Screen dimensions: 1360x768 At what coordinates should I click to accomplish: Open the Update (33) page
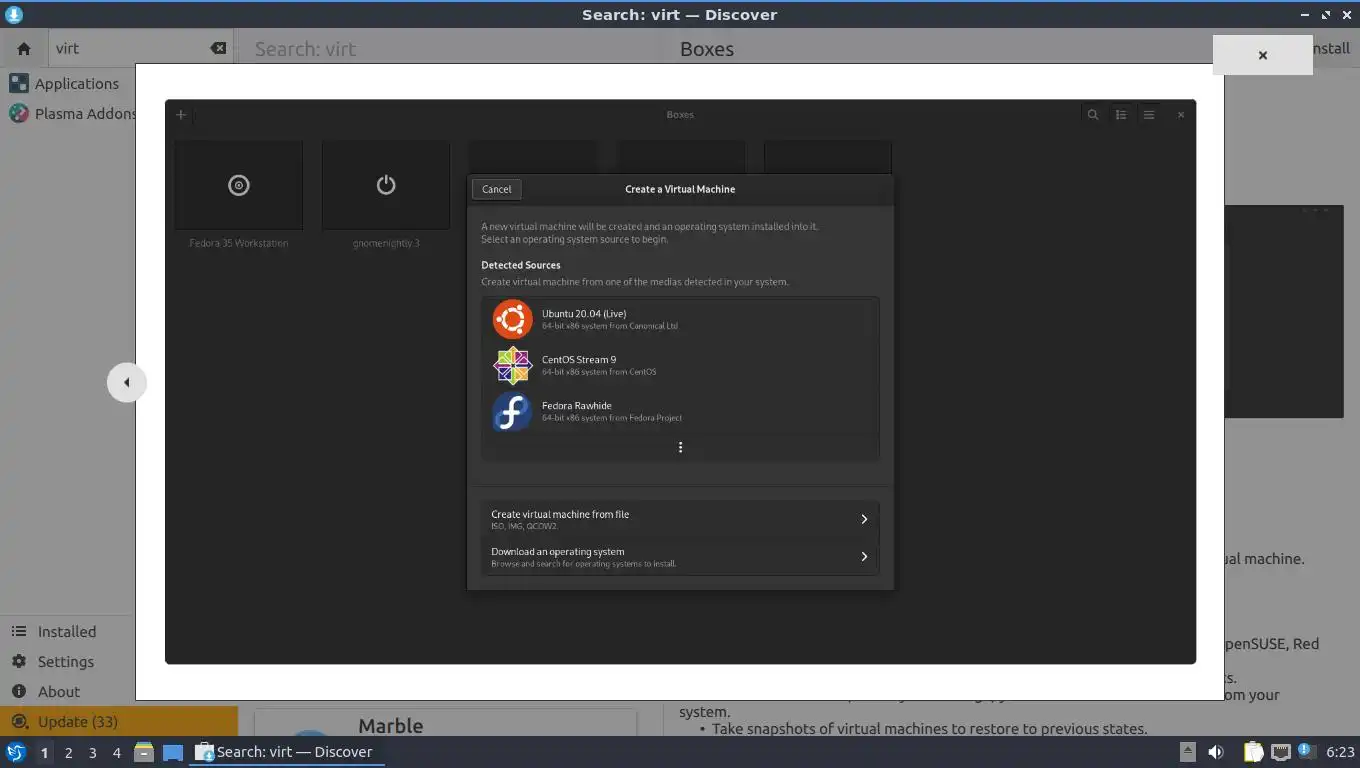119,721
